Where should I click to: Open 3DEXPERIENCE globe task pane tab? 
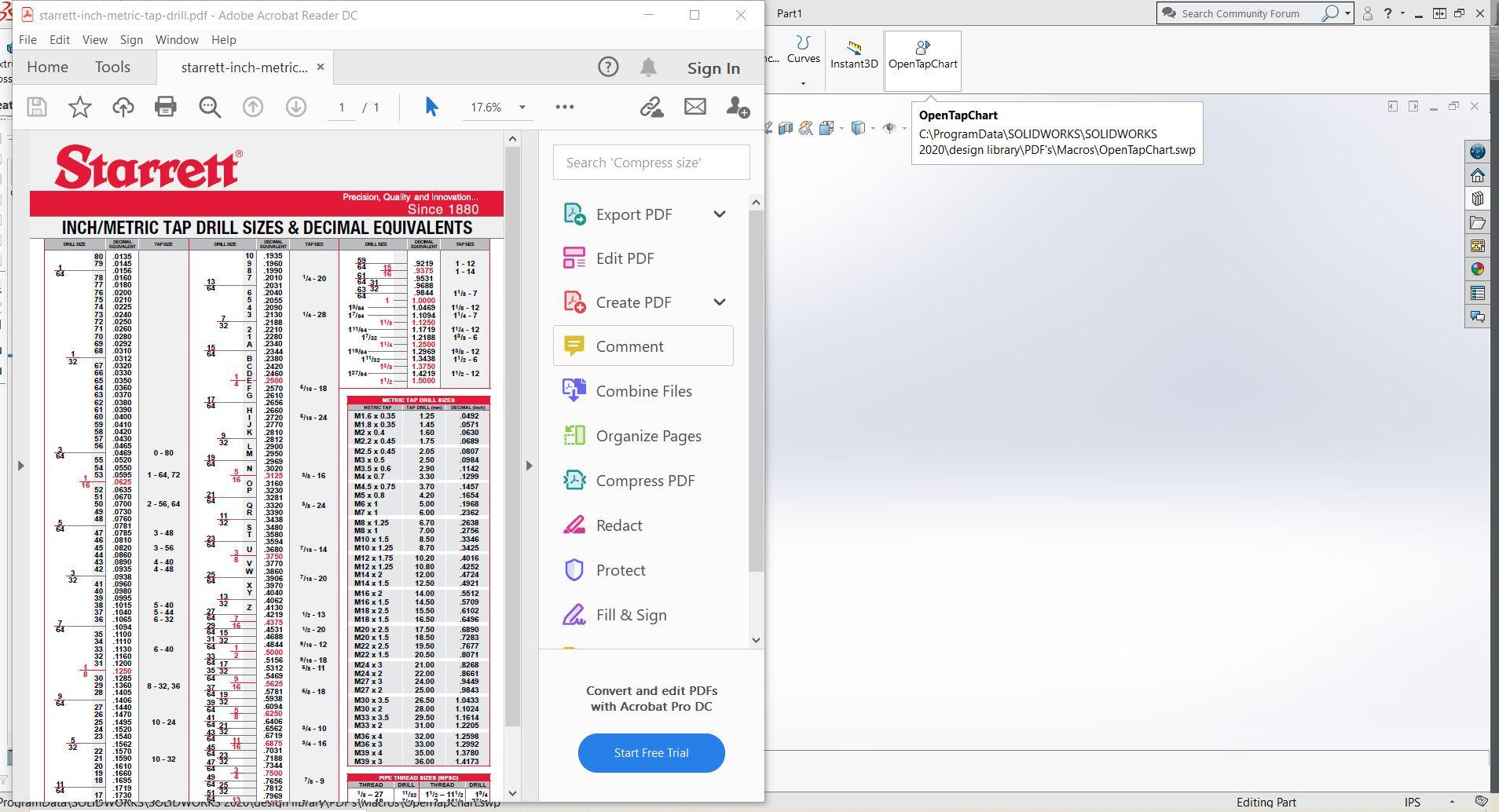pos(1478,152)
